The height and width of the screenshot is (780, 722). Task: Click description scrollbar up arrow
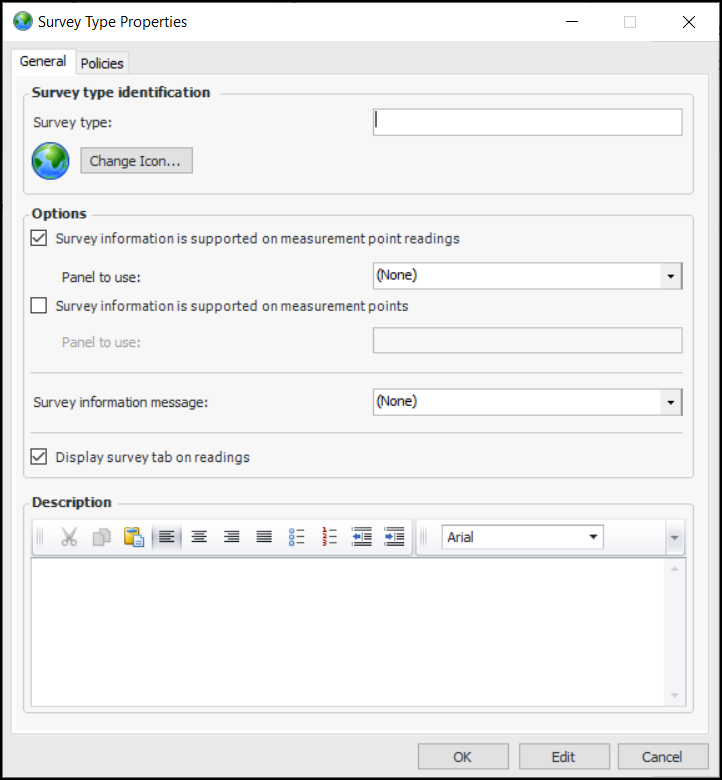[674, 568]
